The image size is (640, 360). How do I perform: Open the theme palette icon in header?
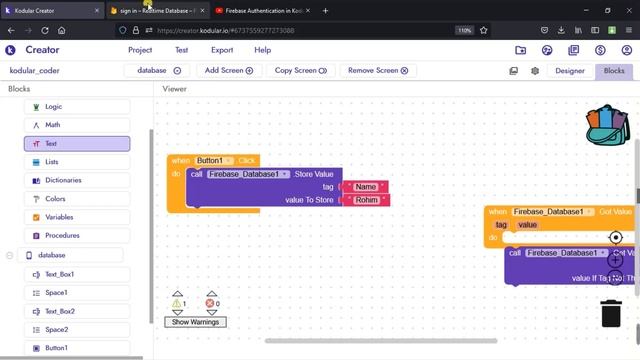click(547, 50)
